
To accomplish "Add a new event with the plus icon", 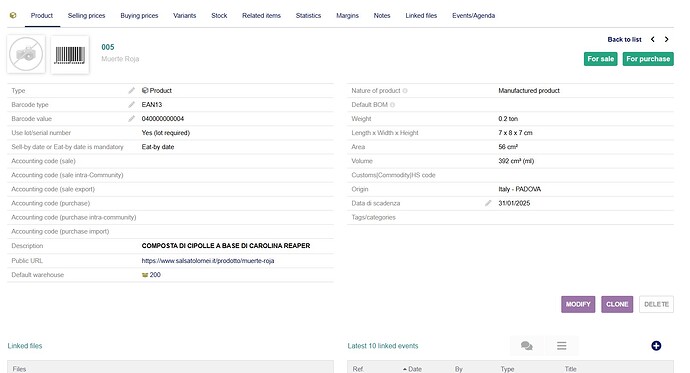I will (656, 346).
